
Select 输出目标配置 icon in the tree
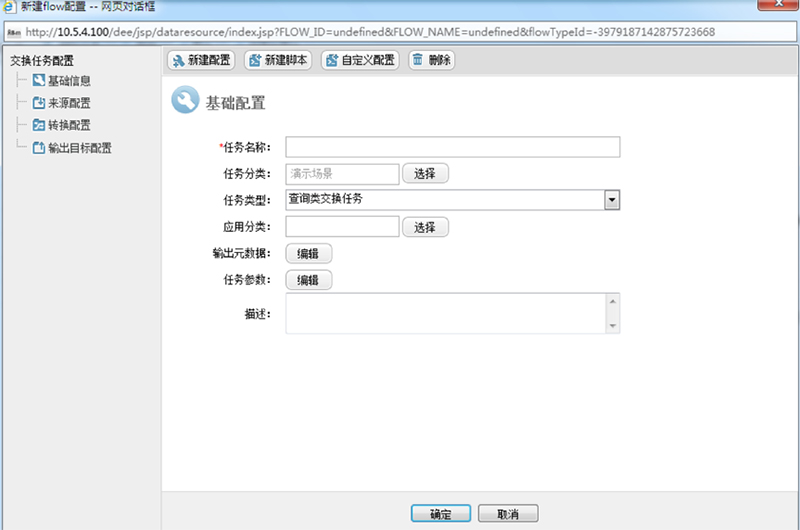click(39, 148)
